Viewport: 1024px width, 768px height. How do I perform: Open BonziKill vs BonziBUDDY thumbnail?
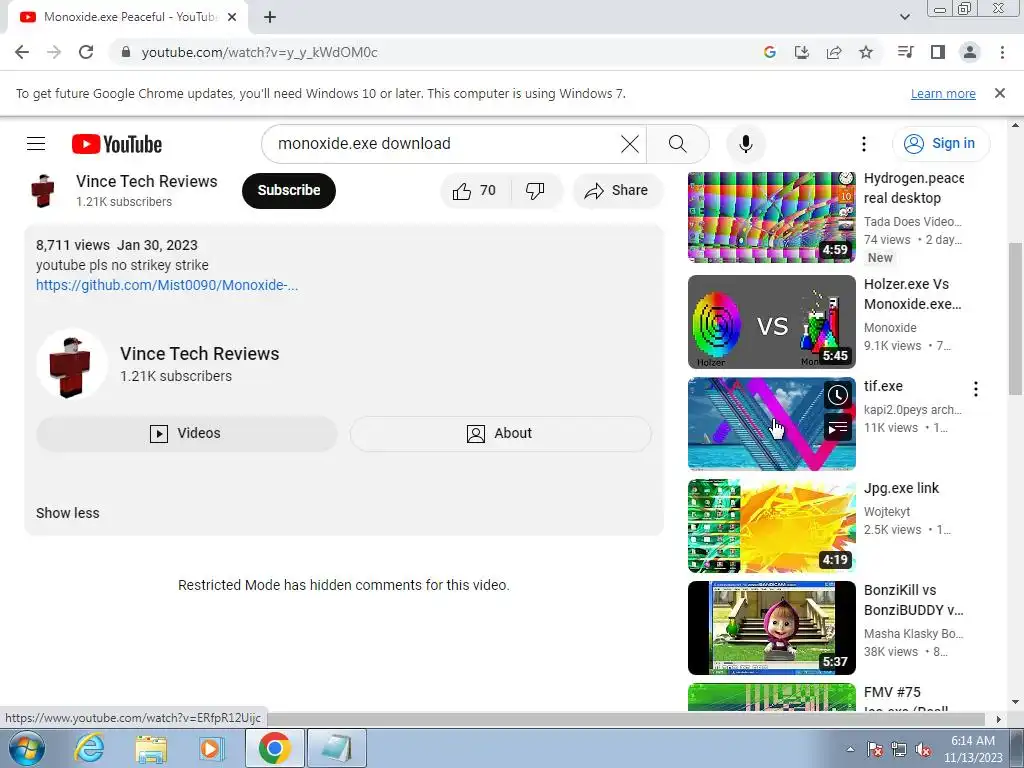point(771,628)
